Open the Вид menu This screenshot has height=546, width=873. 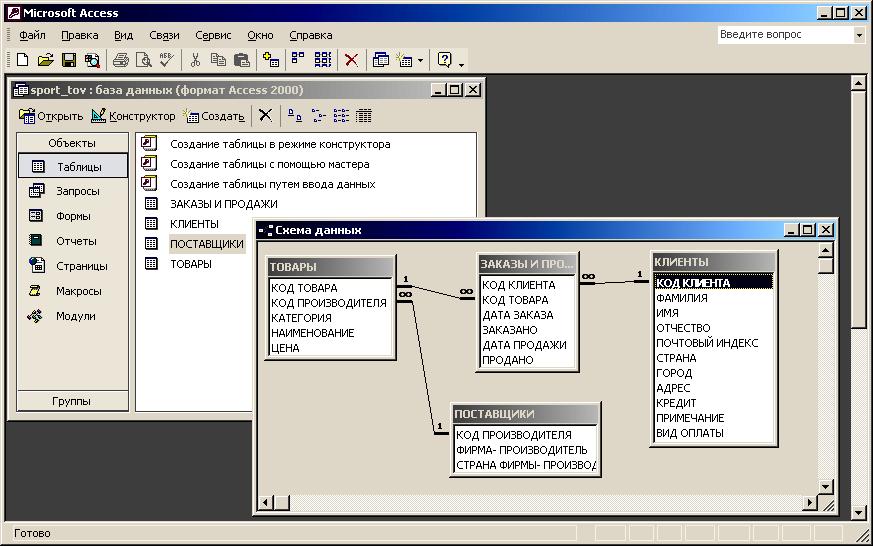pos(124,35)
